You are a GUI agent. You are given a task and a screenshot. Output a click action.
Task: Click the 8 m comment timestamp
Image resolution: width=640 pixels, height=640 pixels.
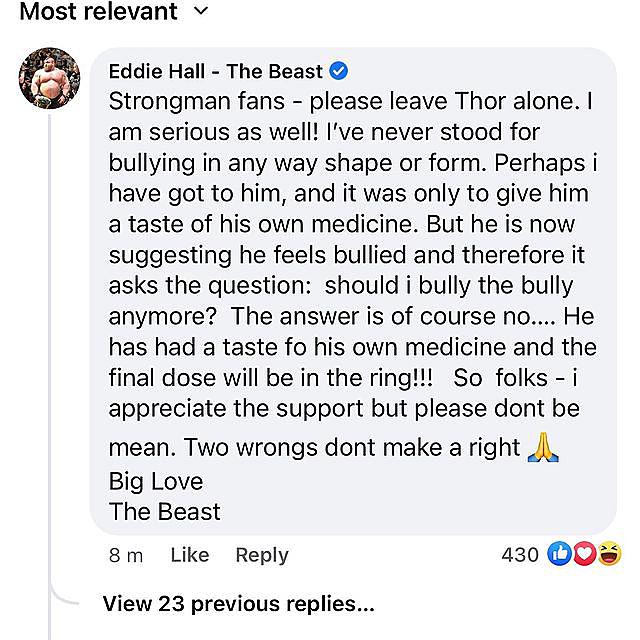point(126,555)
